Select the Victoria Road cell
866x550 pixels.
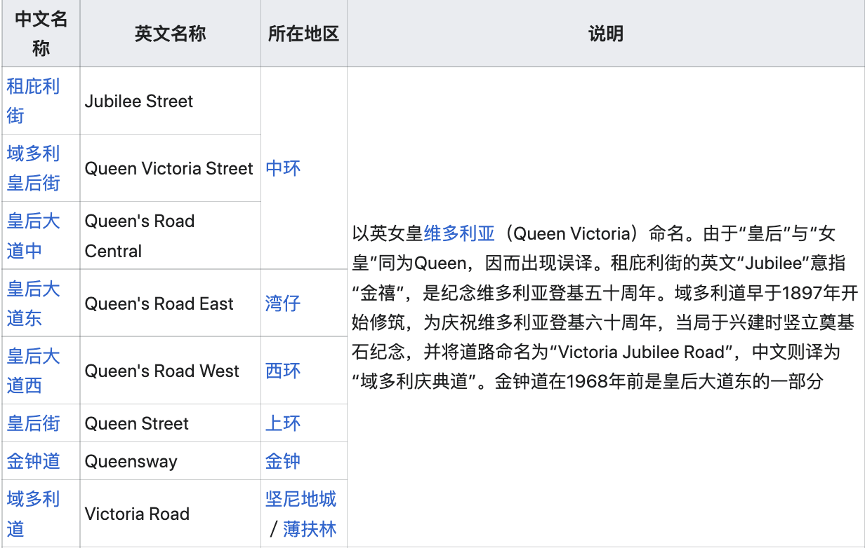[x=170, y=514]
